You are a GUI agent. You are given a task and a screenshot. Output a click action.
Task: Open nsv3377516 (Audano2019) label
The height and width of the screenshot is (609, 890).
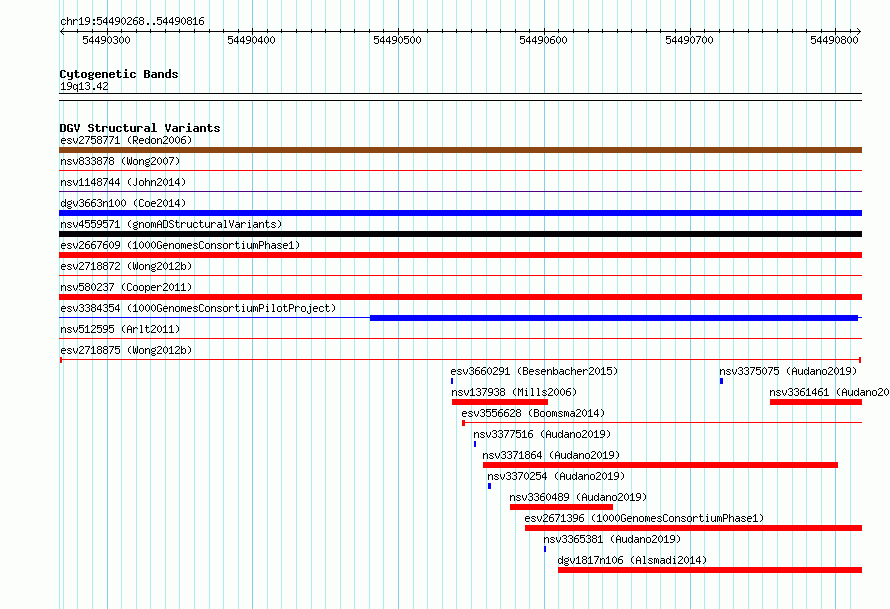pos(542,434)
